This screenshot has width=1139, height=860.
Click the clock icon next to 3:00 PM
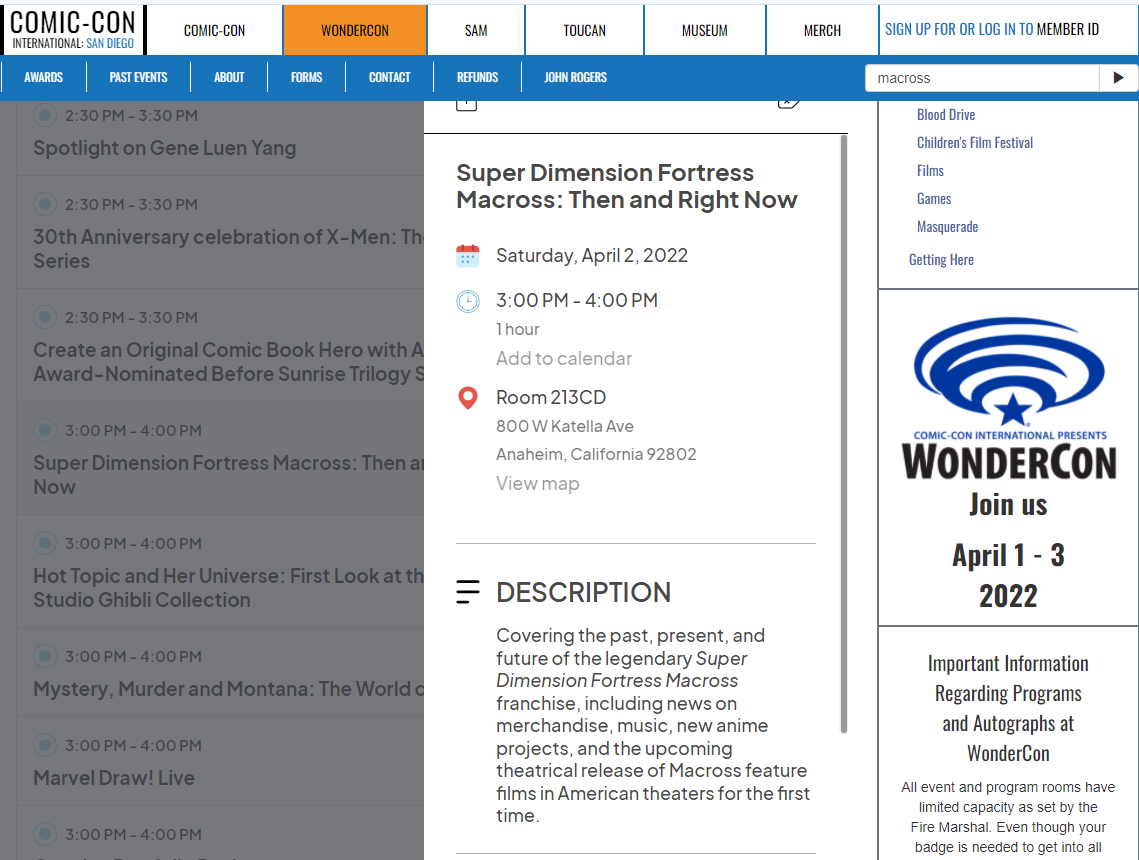click(468, 301)
